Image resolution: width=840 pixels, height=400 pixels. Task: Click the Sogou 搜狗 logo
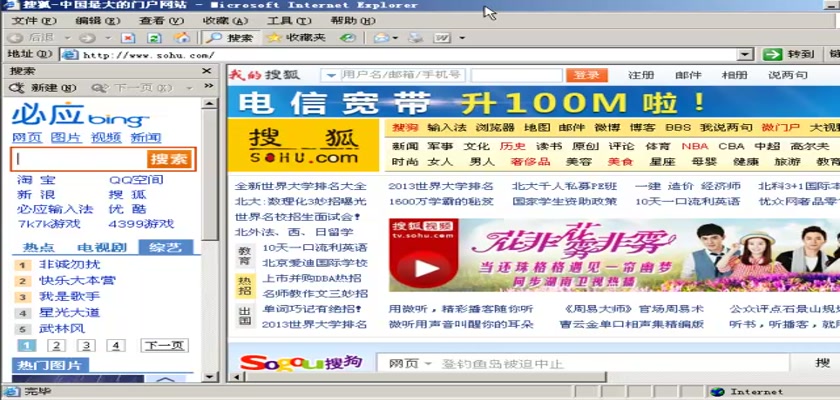click(x=302, y=363)
